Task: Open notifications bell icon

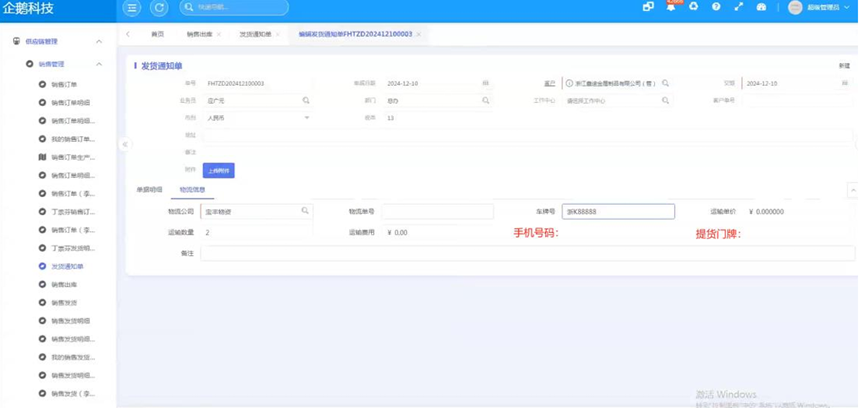Action: point(671,7)
